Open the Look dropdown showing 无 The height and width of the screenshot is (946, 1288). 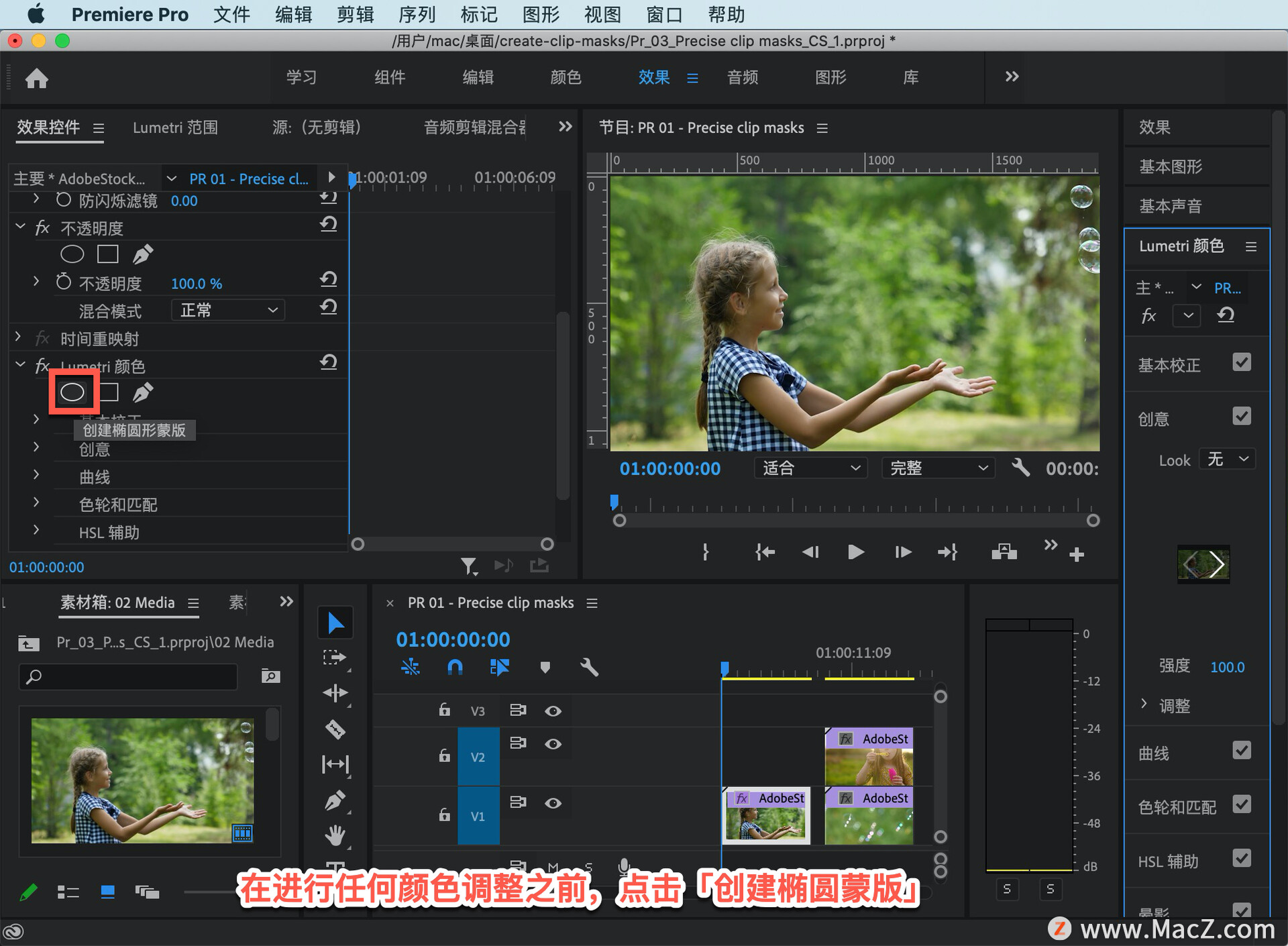(1227, 460)
